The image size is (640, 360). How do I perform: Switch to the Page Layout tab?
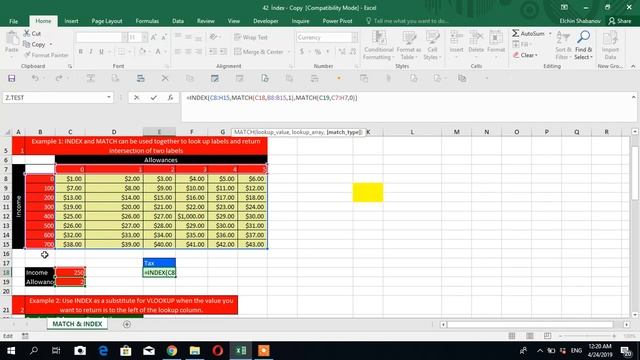tap(107, 21)
